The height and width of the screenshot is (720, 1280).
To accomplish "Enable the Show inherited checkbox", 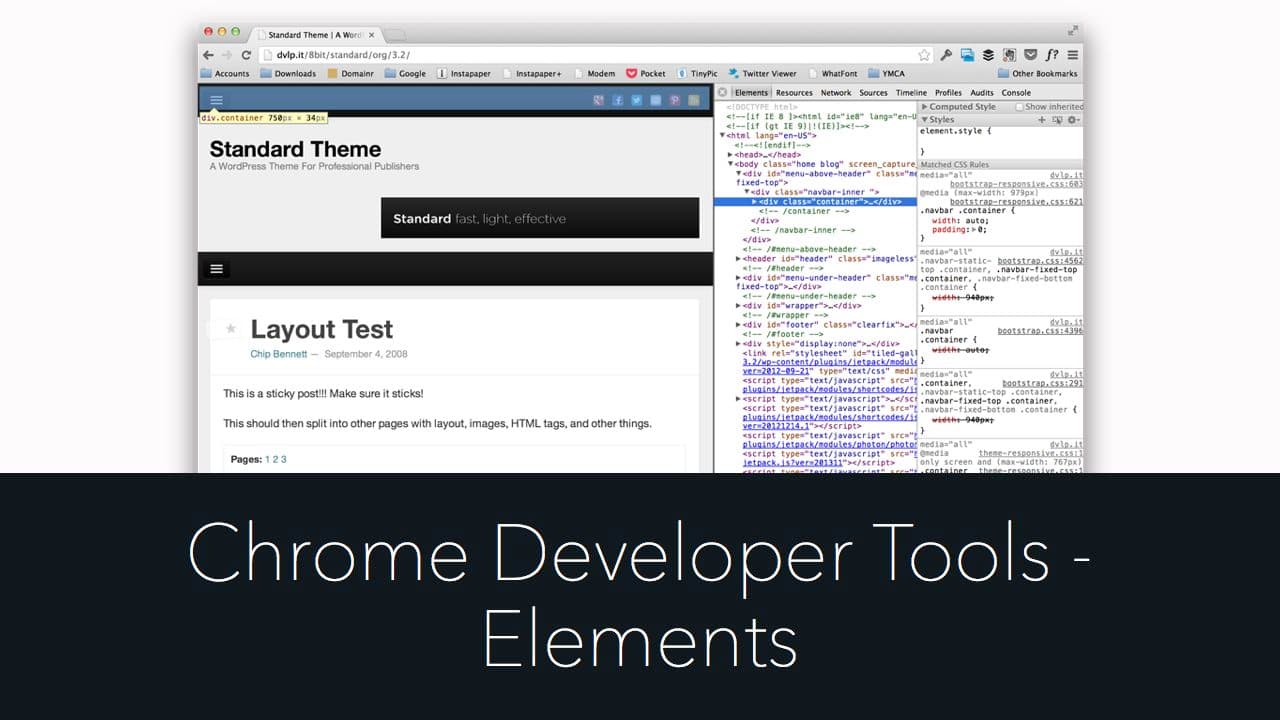I will click(x=1019, y=106).
